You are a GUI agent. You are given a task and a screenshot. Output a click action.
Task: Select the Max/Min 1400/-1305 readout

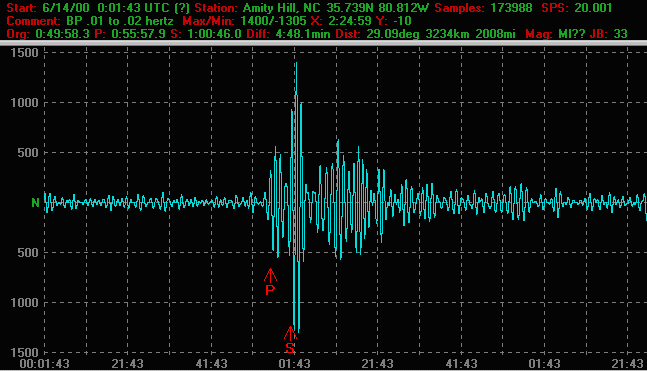244,21
